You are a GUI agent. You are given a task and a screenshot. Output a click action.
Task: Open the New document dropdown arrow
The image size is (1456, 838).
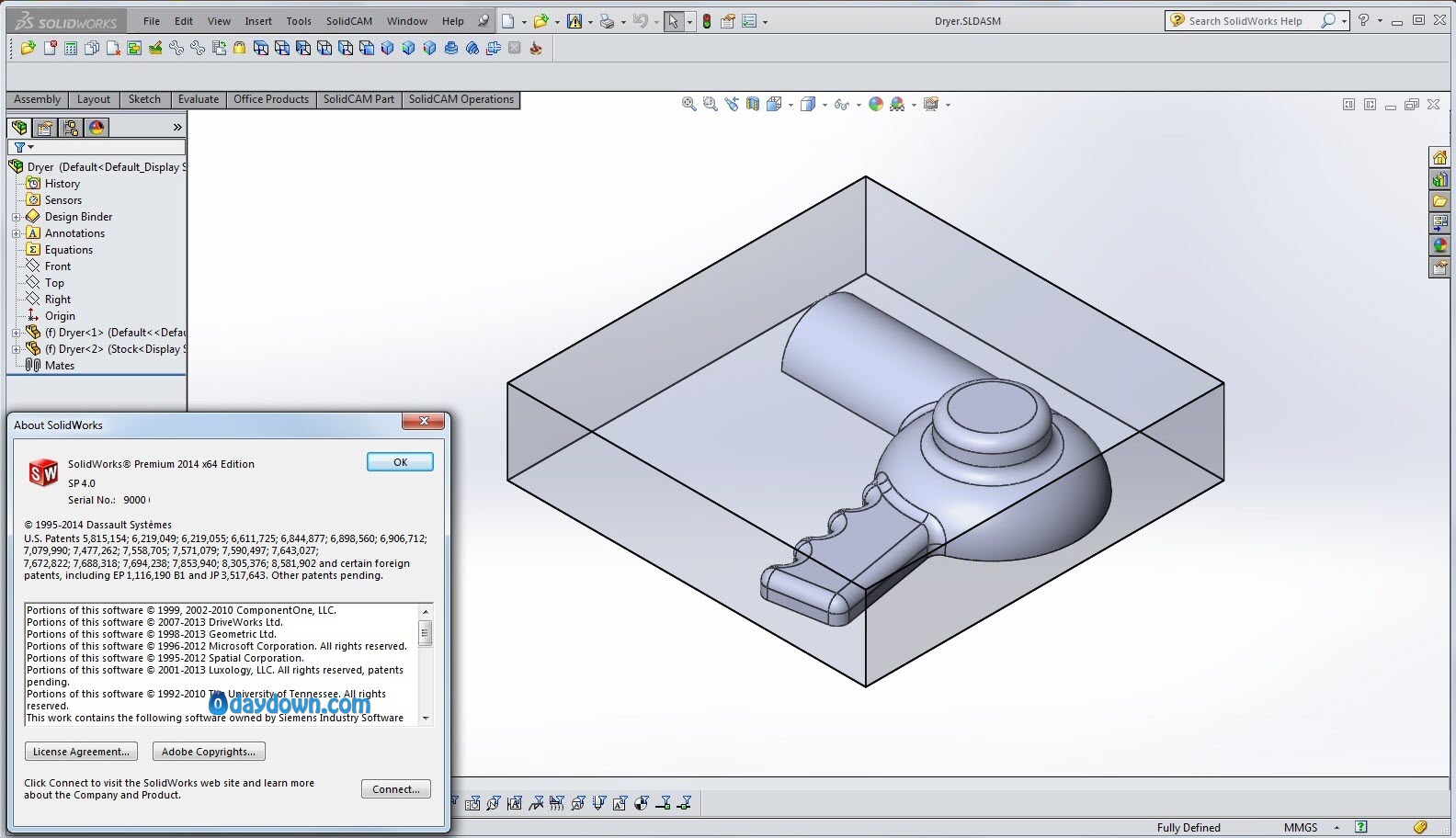[x=524, y=22]
